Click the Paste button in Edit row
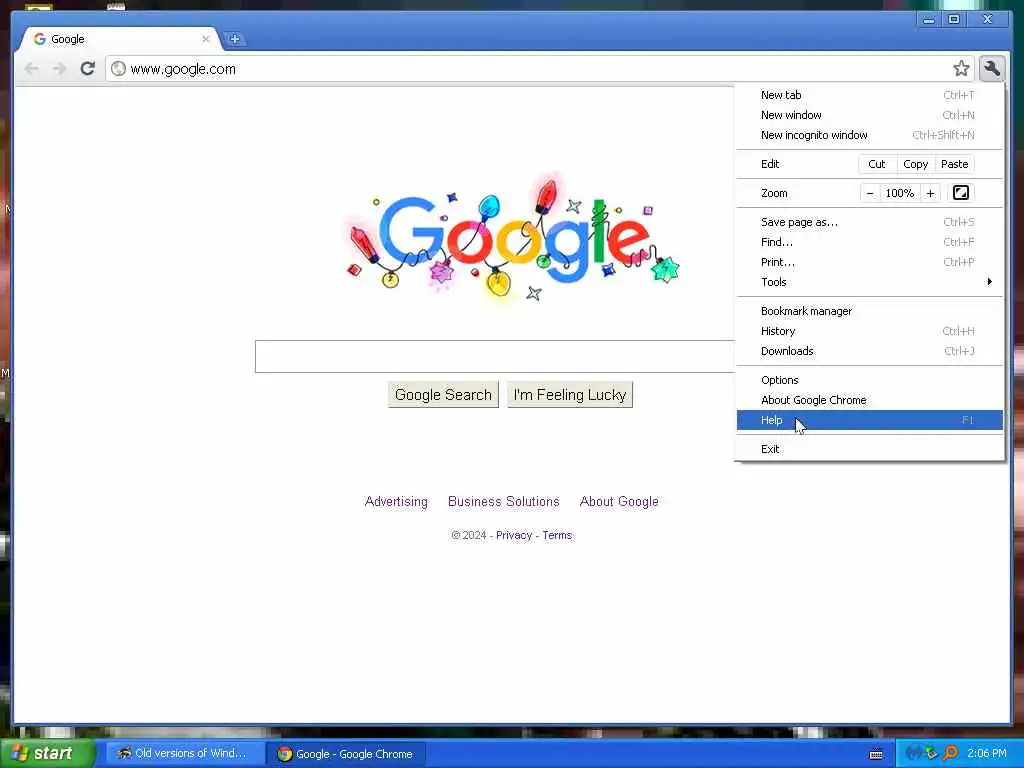Image resolution: width=1024 pixels, height=768 pixels. pos(954,164)
